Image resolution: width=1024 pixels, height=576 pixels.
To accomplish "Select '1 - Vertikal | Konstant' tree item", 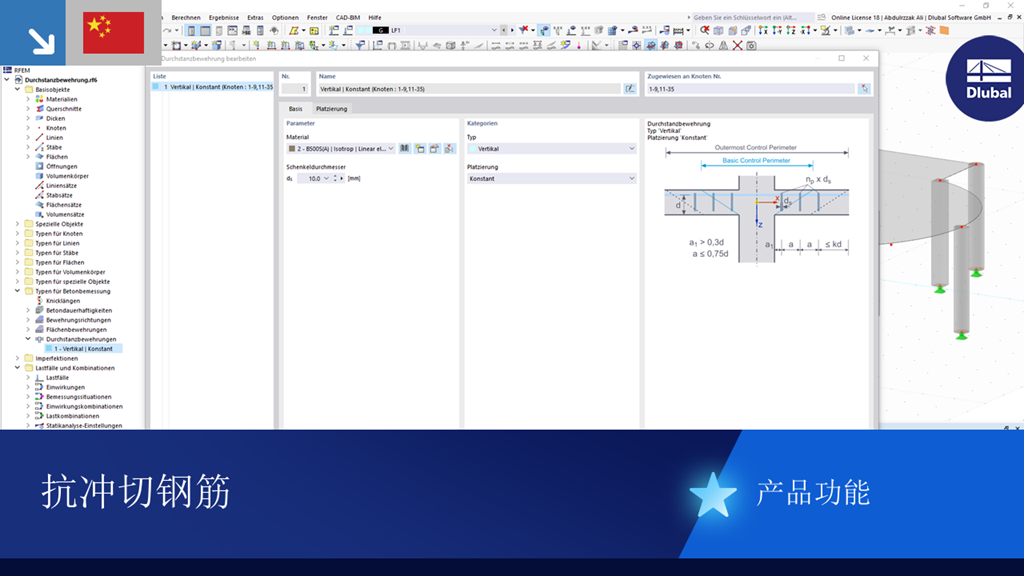I will [83, 349].
